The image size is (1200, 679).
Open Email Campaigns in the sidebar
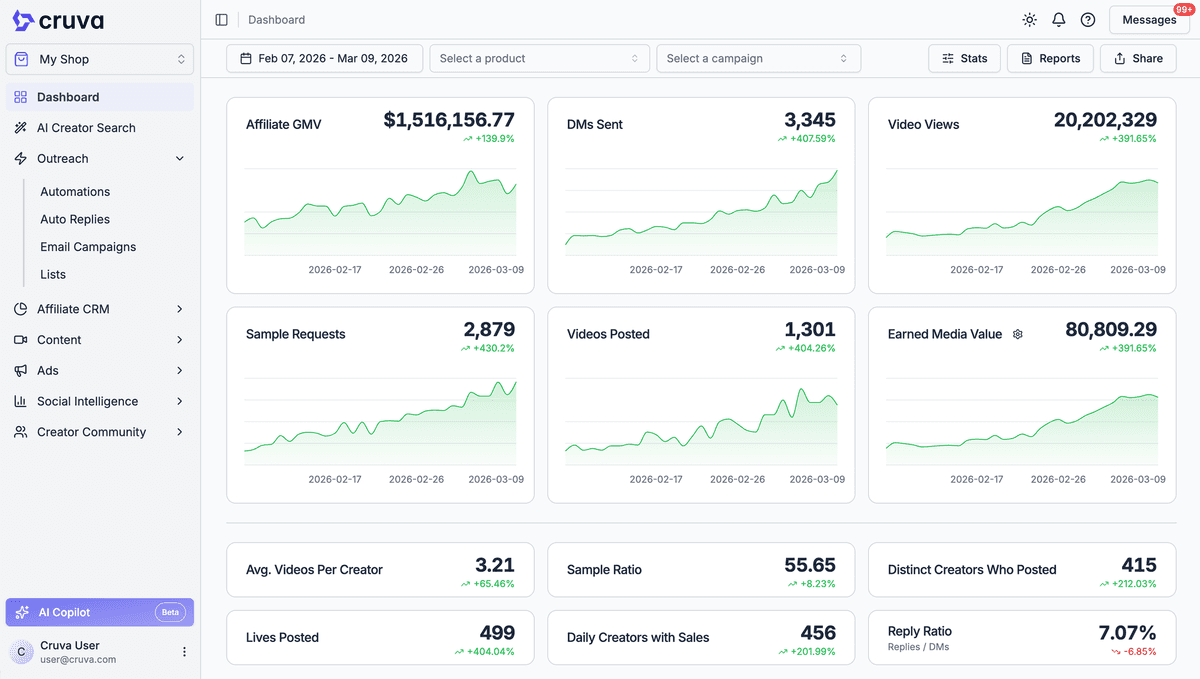pyautogui.click(x=88, y=246)
